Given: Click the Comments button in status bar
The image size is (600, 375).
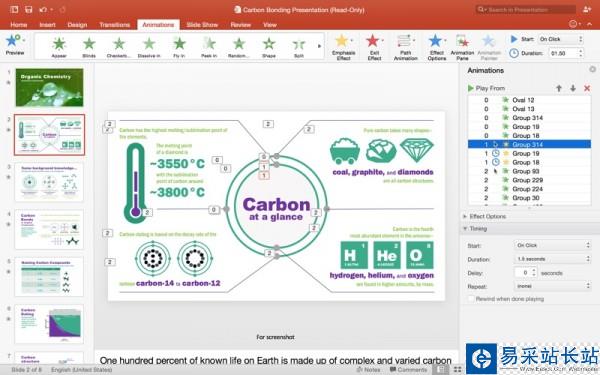Looking at the screenshot, I should (x=408, y=370).
